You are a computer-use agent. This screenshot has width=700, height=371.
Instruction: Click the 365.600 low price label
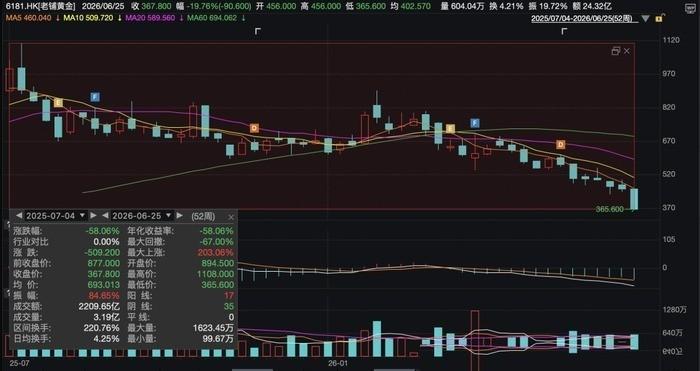pyautogui.click(x=609, y=209)
